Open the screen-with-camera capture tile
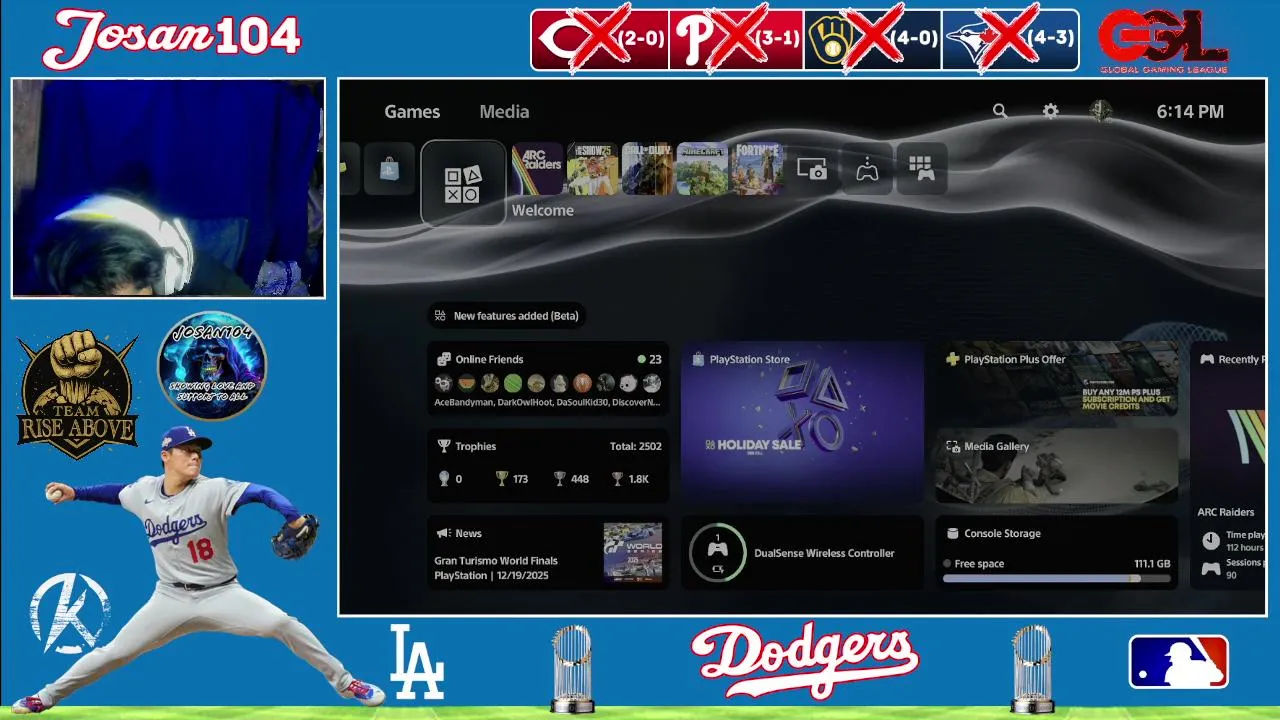Image resolution: width=1280 pixels, height=720 pixels. click(812, 169)
